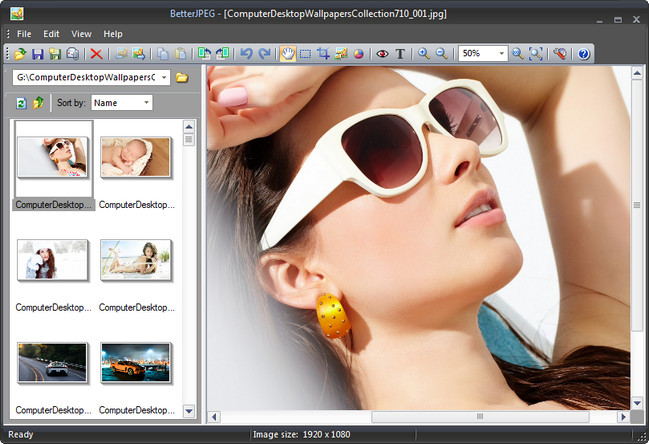Click the browse folder button beside path
The height and width of the screenshot is (444, 649).
(x=182, y=77)
